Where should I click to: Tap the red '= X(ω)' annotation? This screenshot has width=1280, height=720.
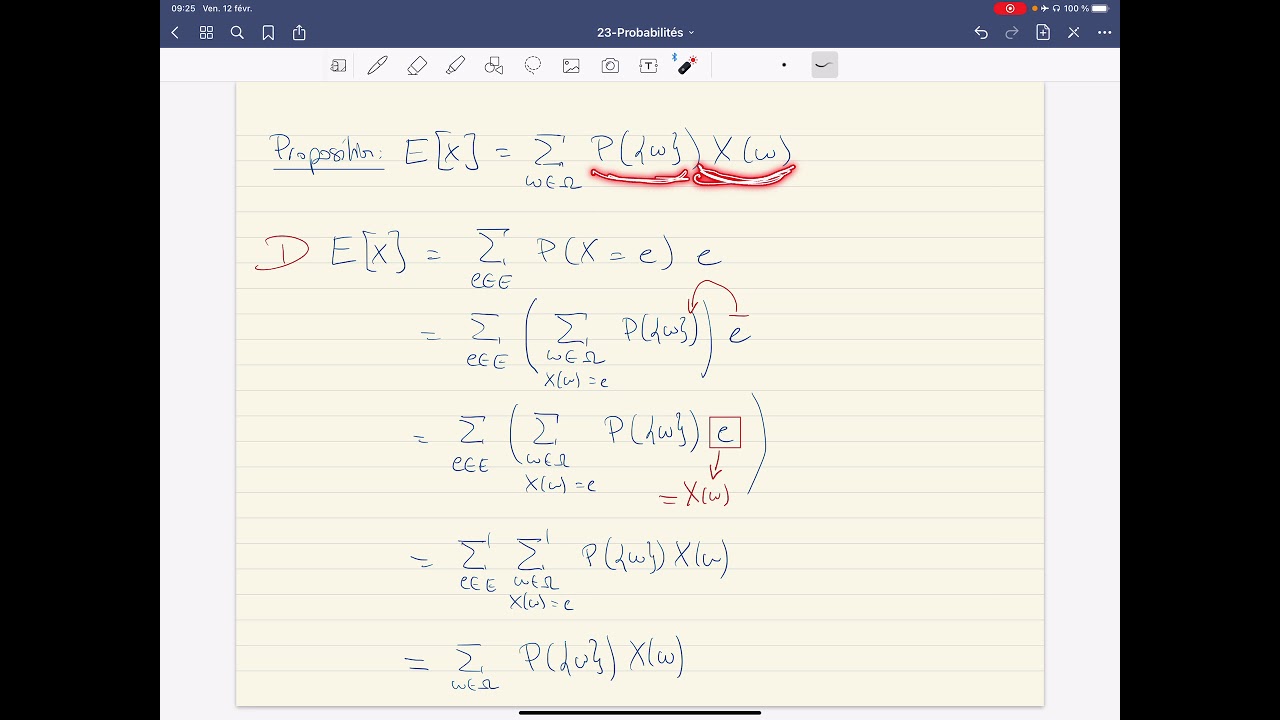click(x=695, y=493)
